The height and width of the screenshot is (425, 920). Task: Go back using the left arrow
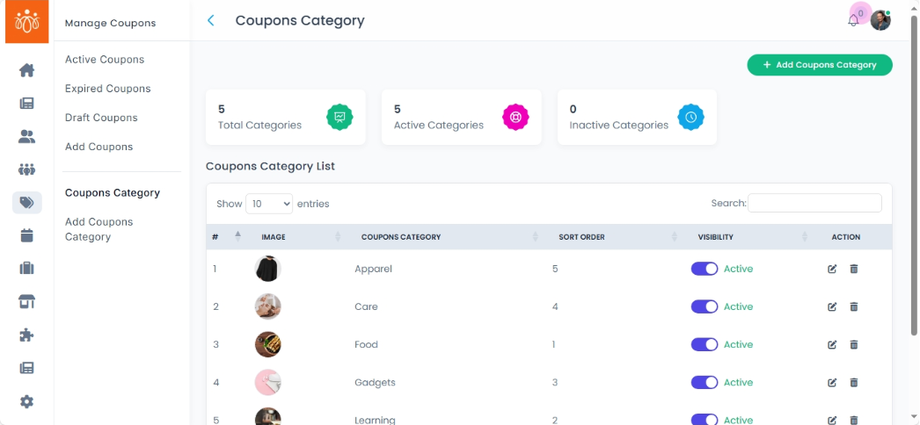(211, 20)
